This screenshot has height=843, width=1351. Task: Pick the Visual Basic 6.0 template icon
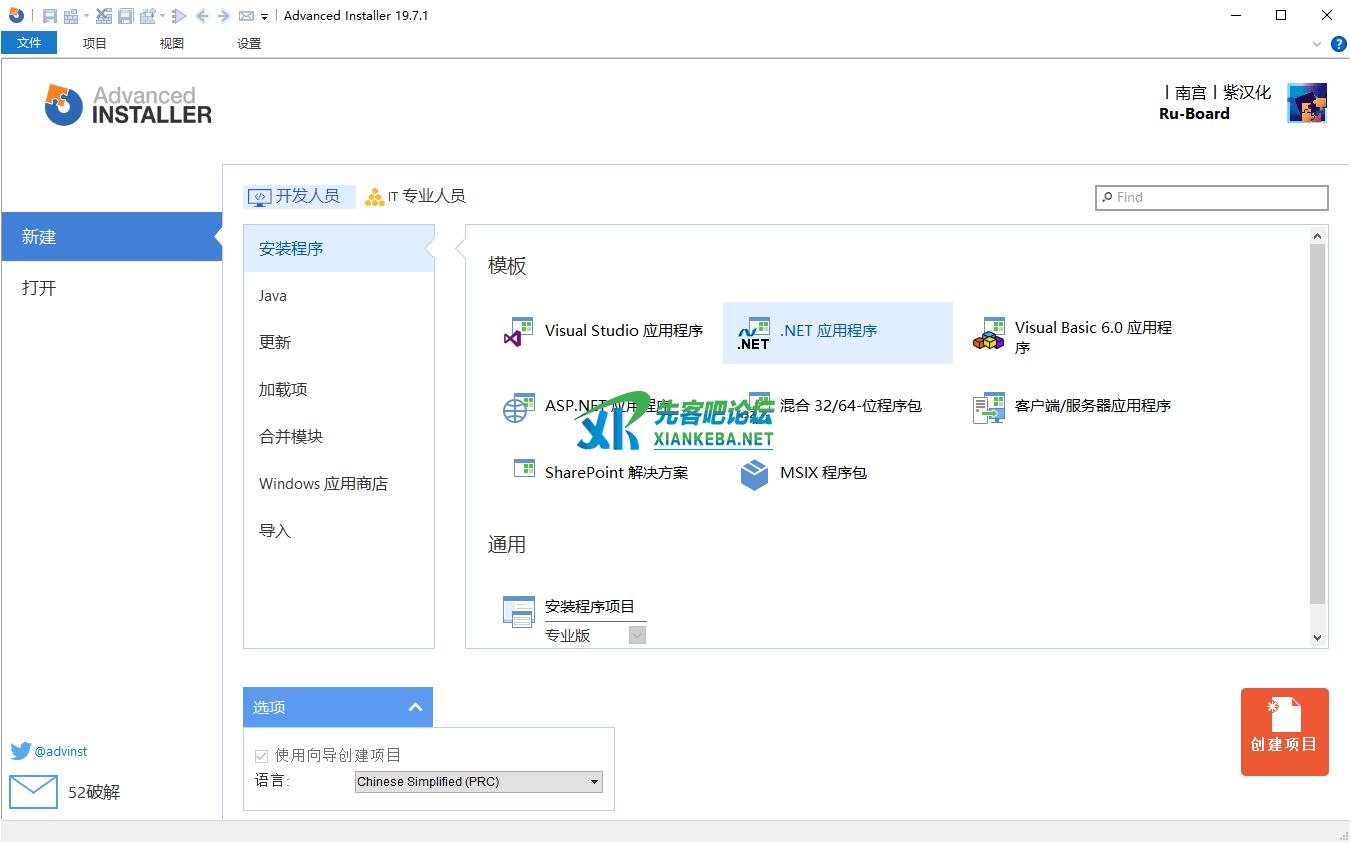[x=989, y=334]
